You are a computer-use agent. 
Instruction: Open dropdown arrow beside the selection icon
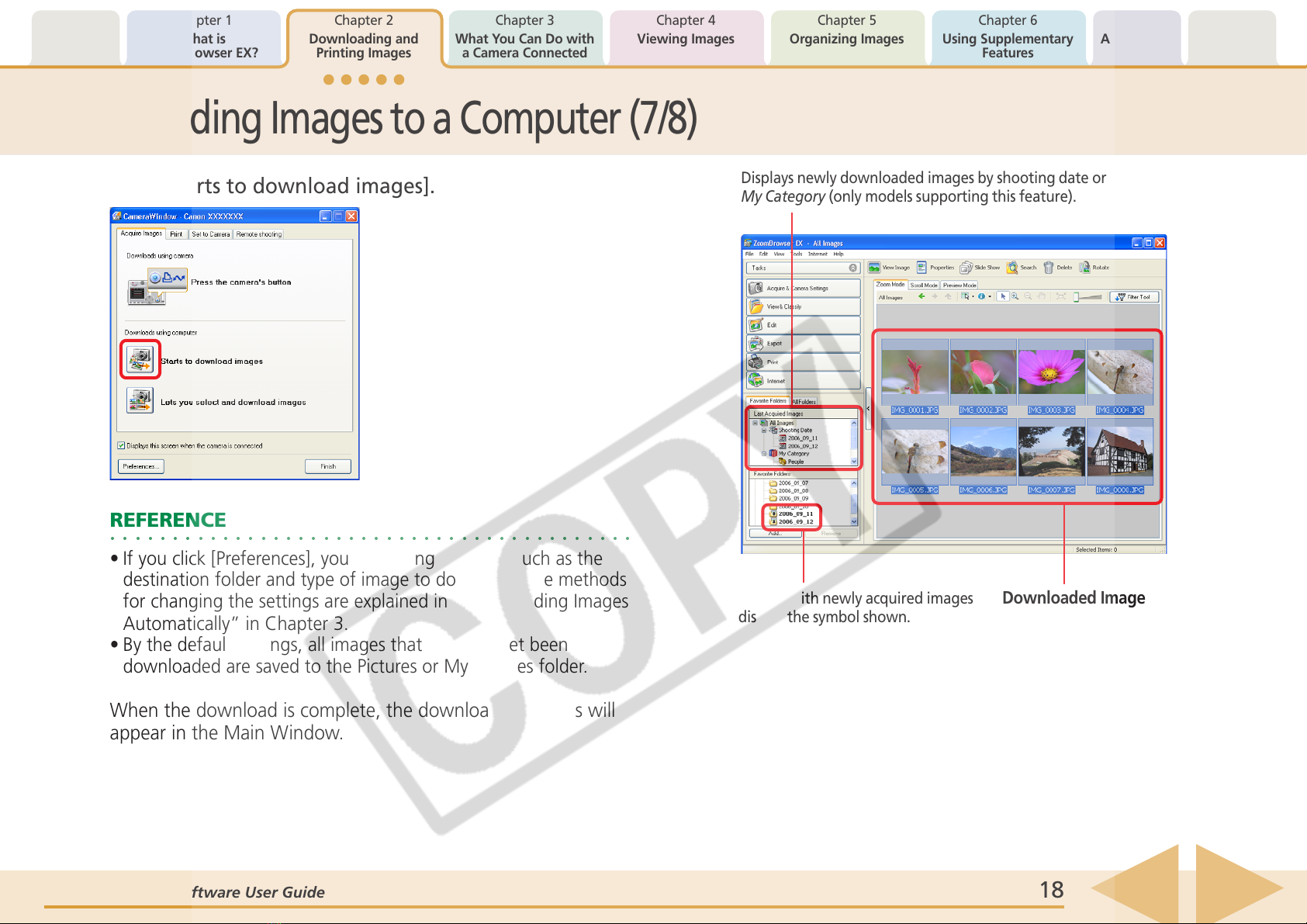point(973,296)
